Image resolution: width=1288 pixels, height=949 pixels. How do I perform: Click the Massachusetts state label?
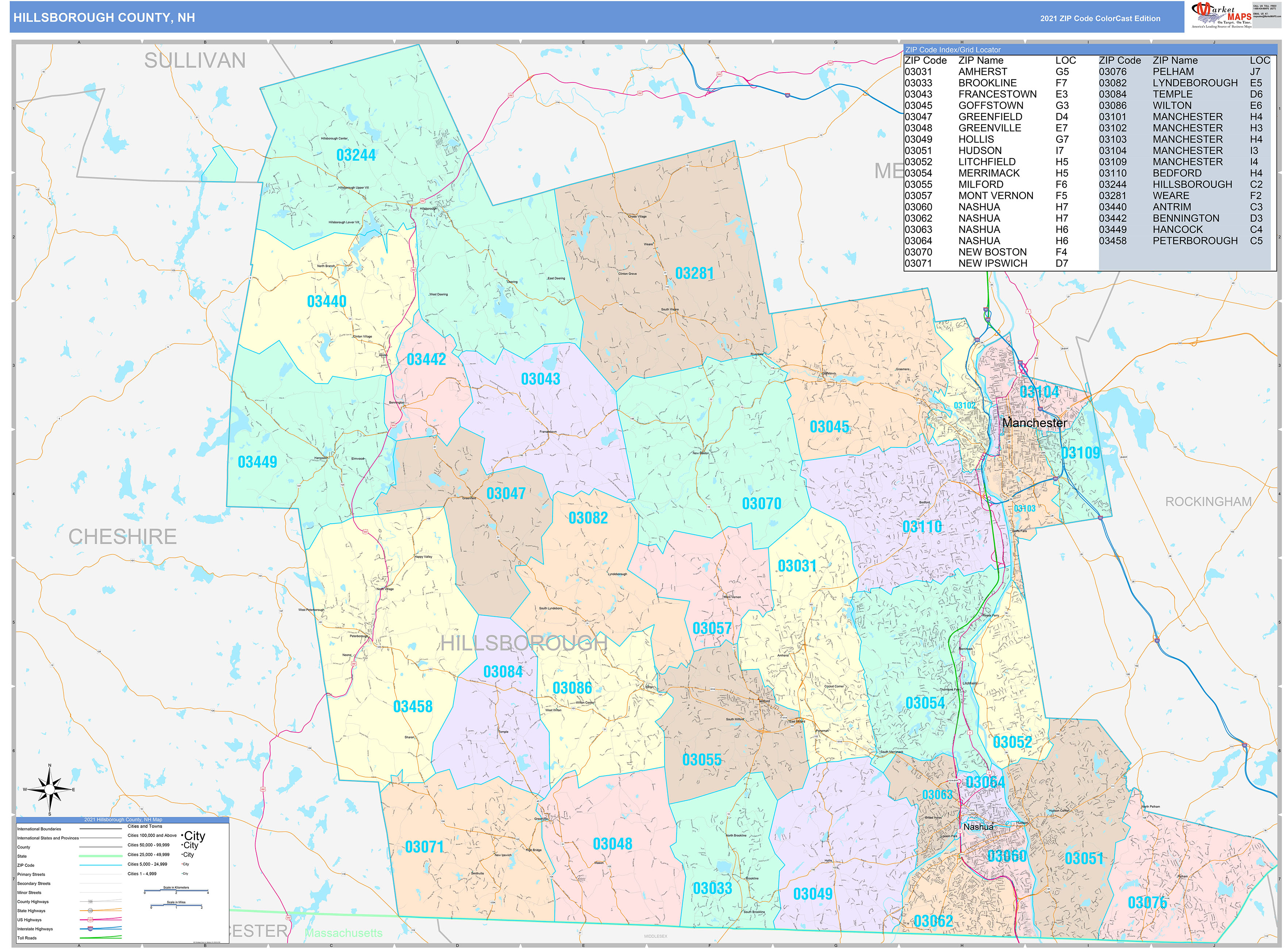343,933
